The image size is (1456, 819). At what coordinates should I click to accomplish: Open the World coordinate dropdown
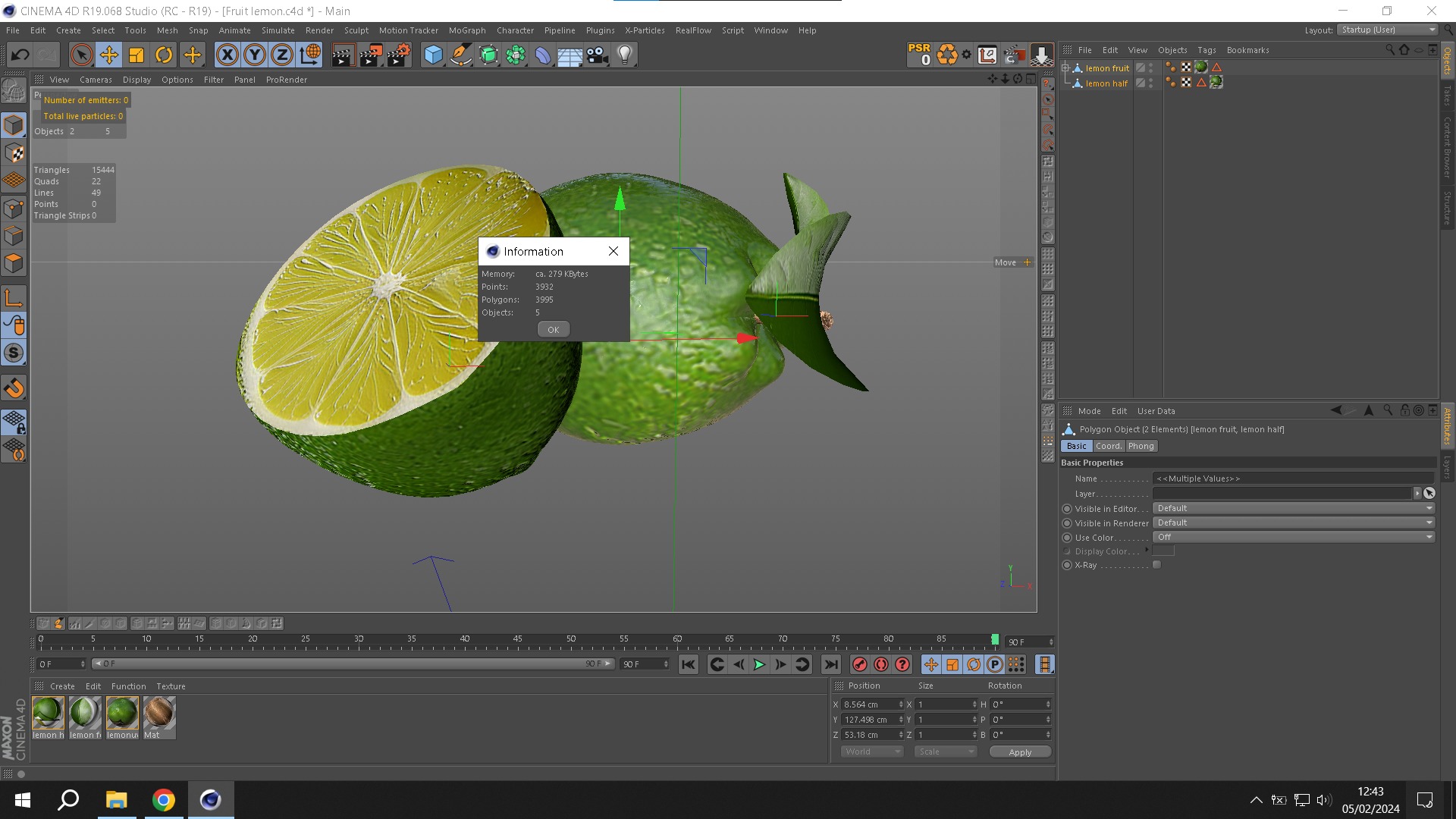[872, 752]
